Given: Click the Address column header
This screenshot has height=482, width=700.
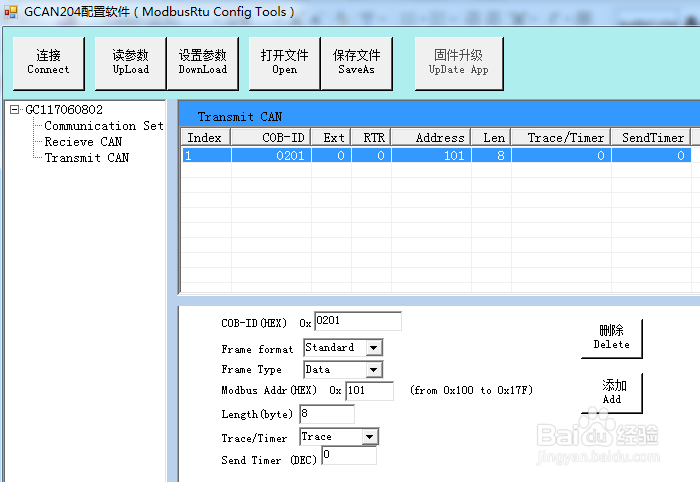Looking at the screenshot, I should point(431,137).
